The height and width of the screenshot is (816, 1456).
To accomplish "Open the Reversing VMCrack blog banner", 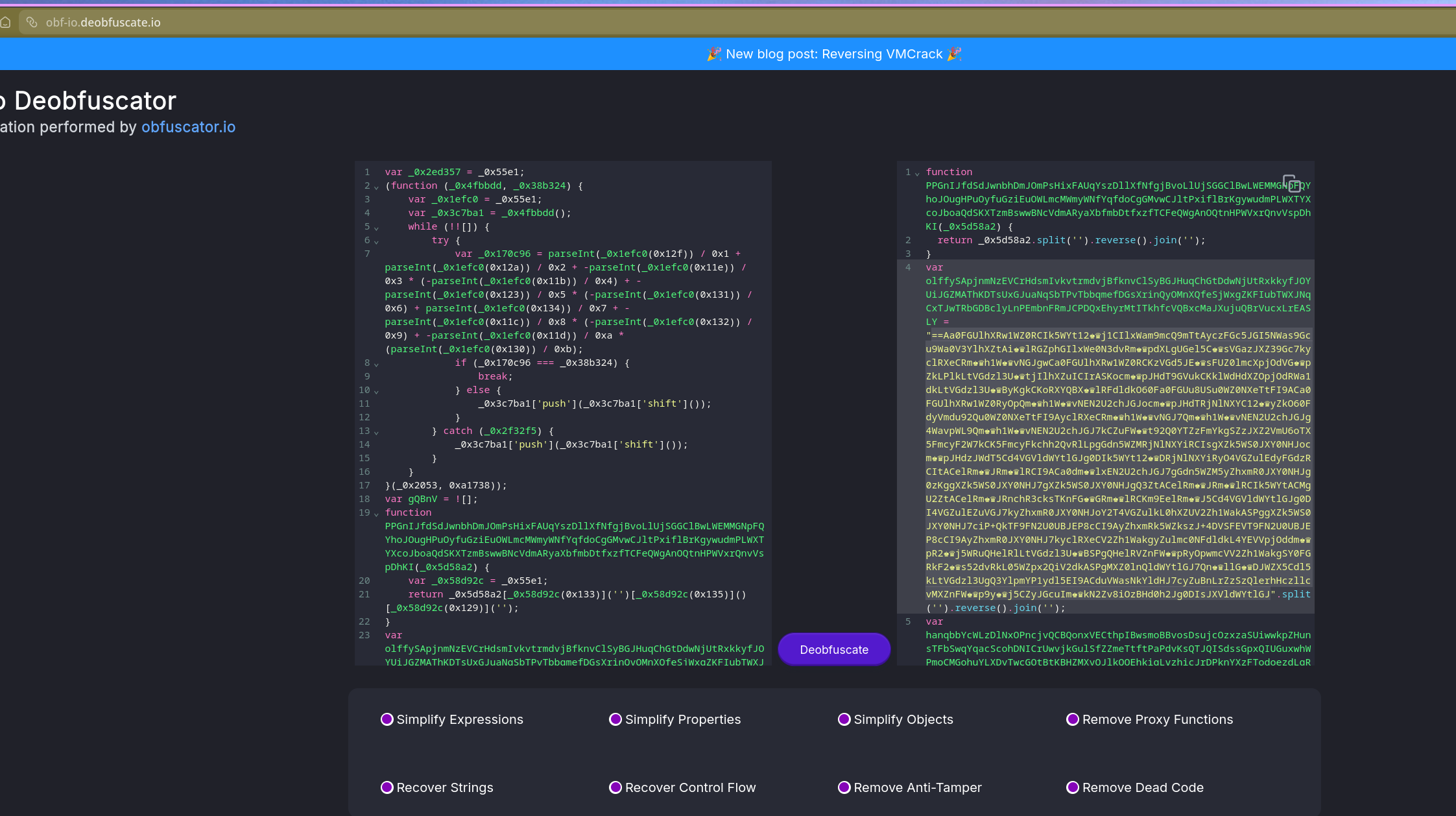I will click(x=834, y=54).
